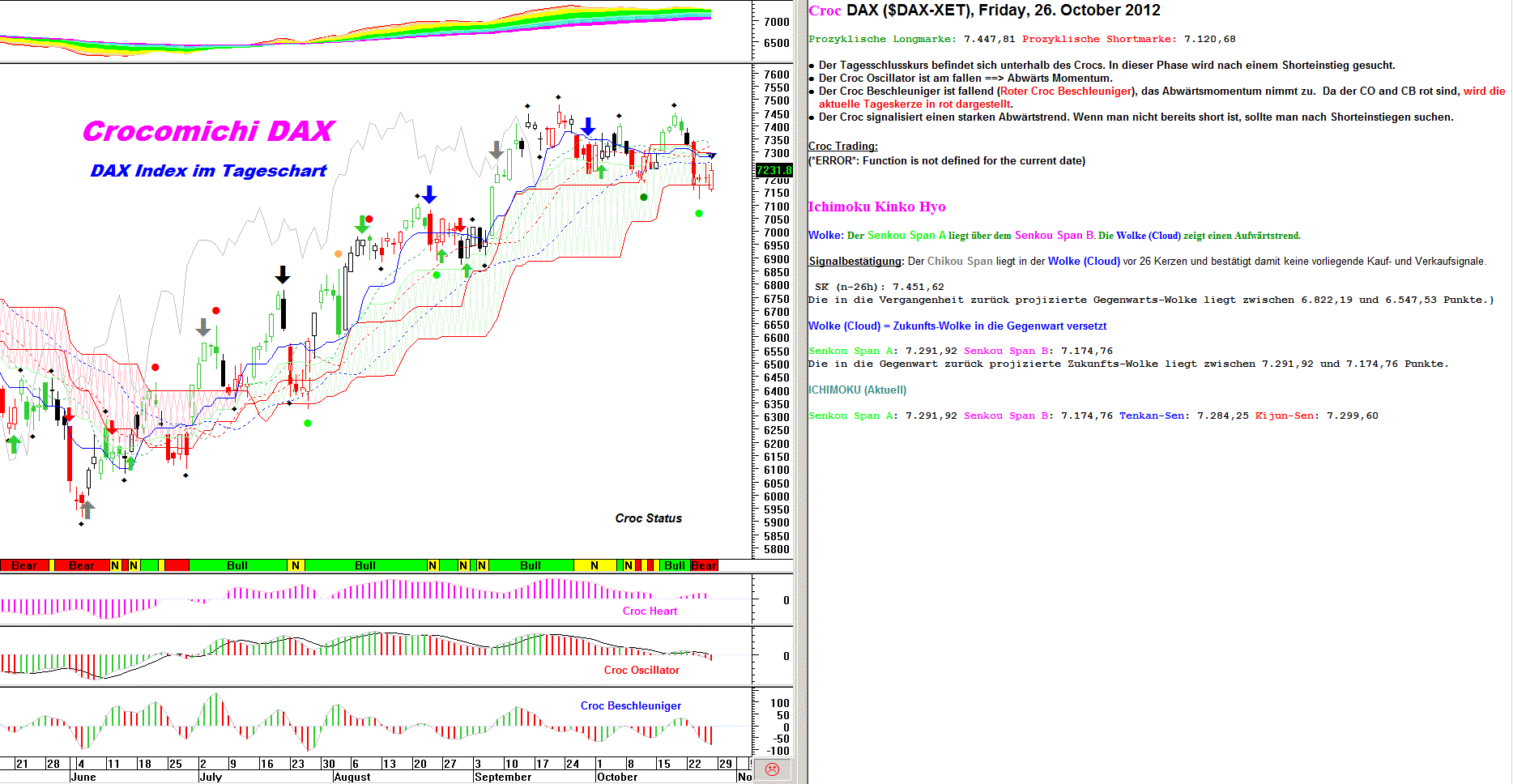Viewport: 1513px width, 784px height.
Task: Click the gray down arrow in late September
Action: click(x=496, y=151)
